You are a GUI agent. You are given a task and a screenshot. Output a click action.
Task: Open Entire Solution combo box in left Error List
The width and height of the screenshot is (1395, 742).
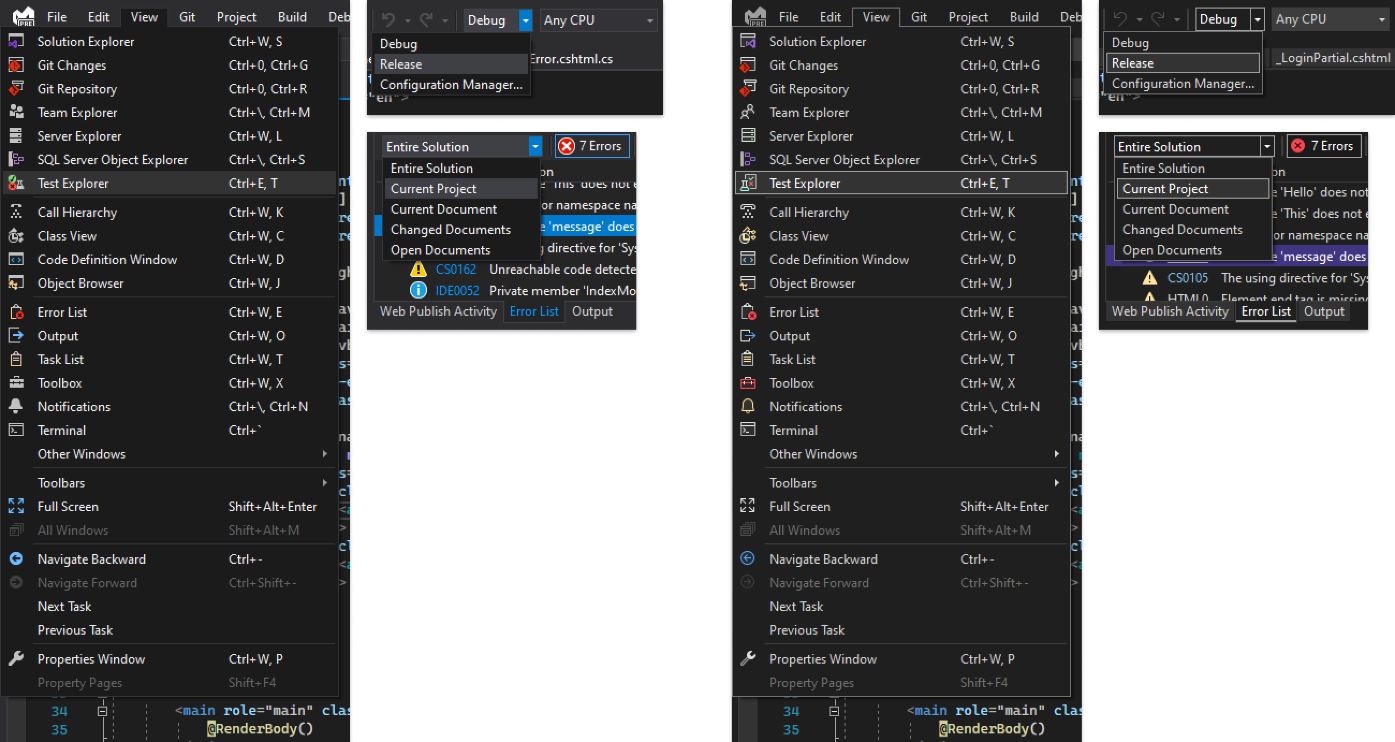(x=462, y=146)
